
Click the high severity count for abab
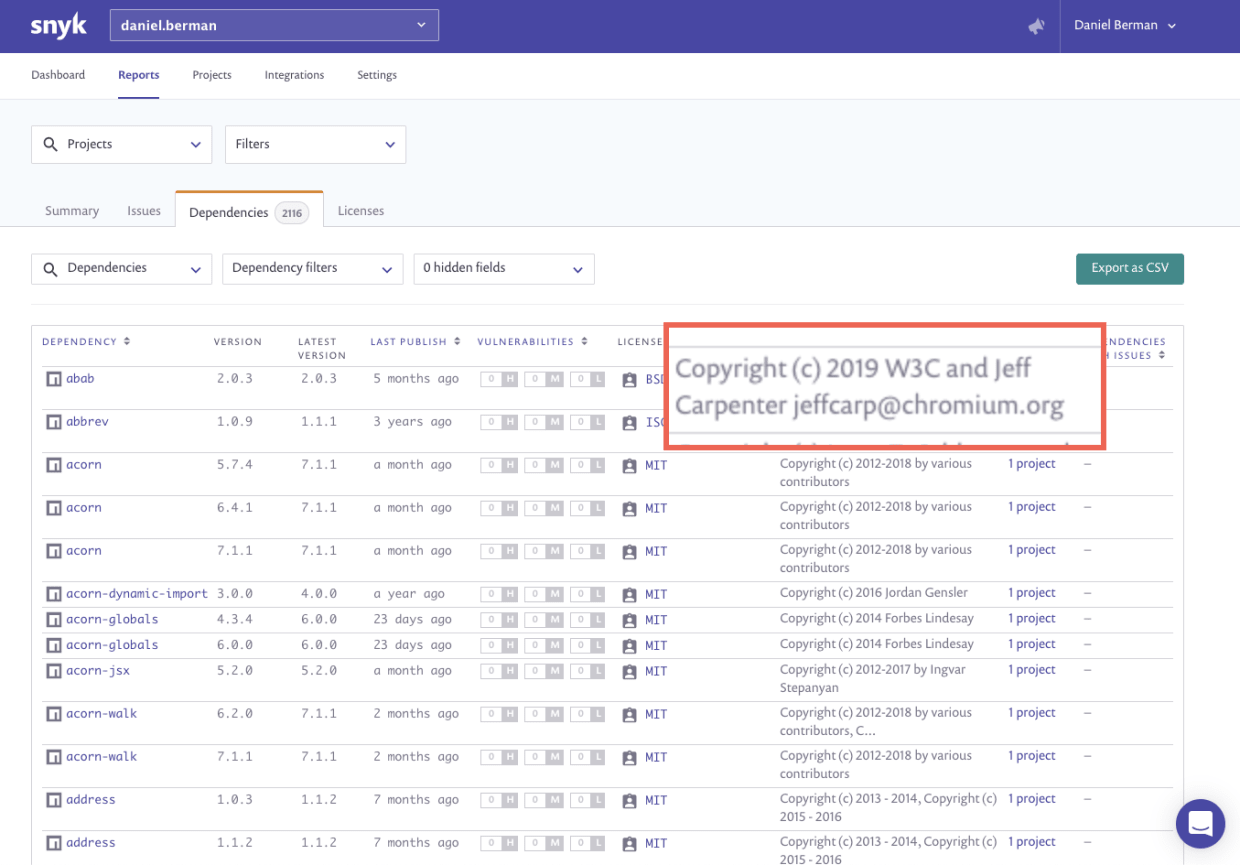pos(499,380)
